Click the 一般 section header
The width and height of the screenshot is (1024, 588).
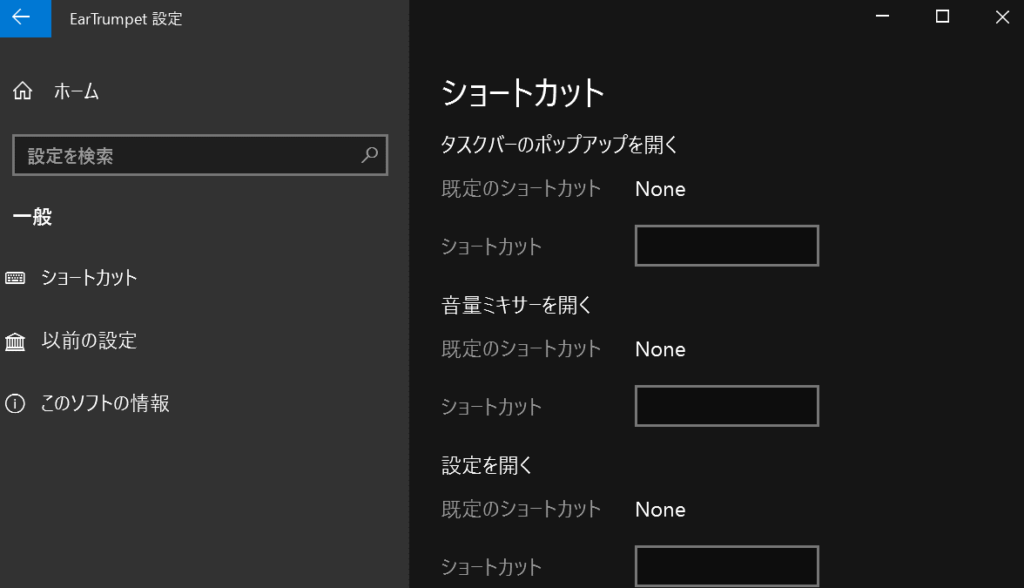pos(33,216)
